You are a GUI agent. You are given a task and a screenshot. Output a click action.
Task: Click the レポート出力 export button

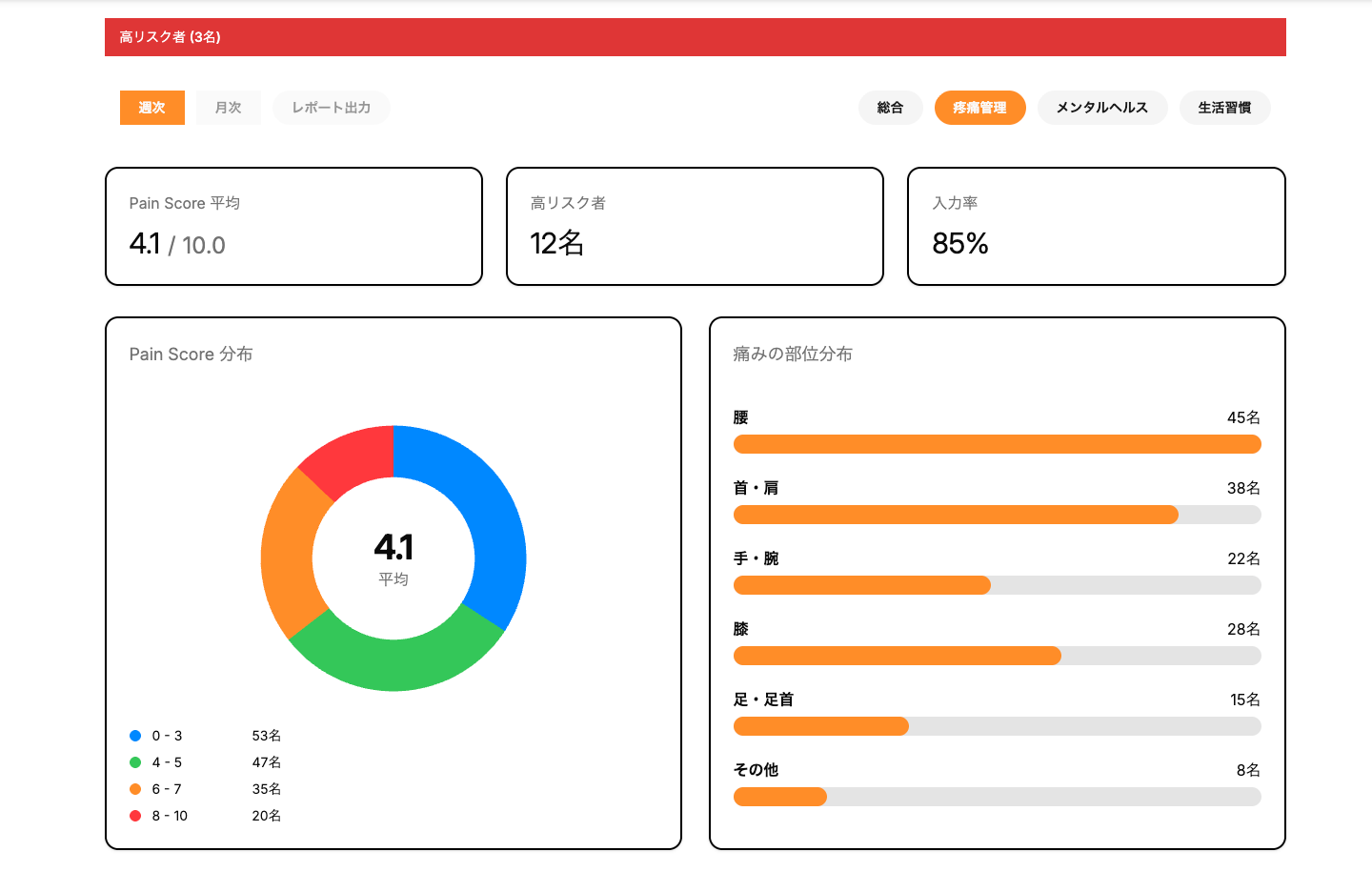[331, 108]
